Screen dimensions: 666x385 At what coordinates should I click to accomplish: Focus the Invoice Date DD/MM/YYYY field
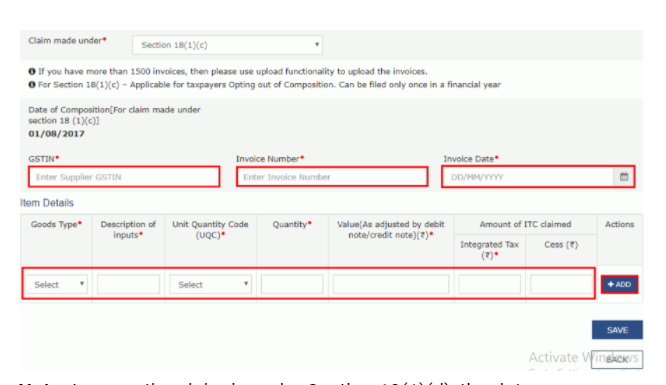(x=528, y=177)
